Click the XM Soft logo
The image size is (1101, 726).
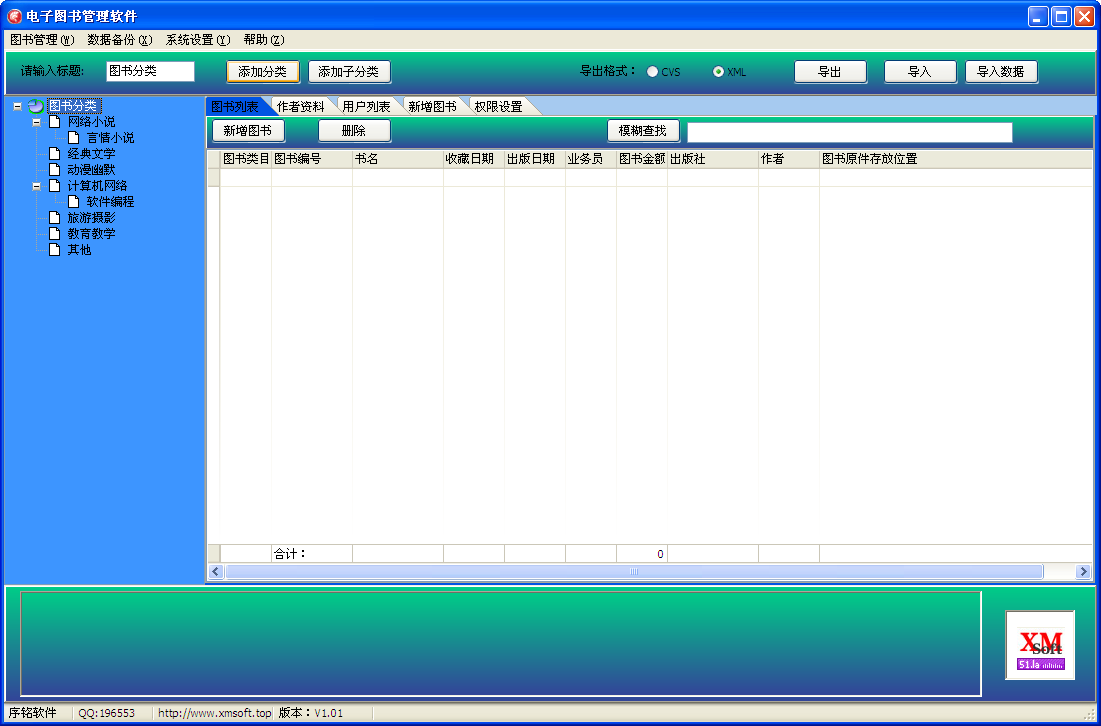pyautogui.click(x=1040, y=644)
